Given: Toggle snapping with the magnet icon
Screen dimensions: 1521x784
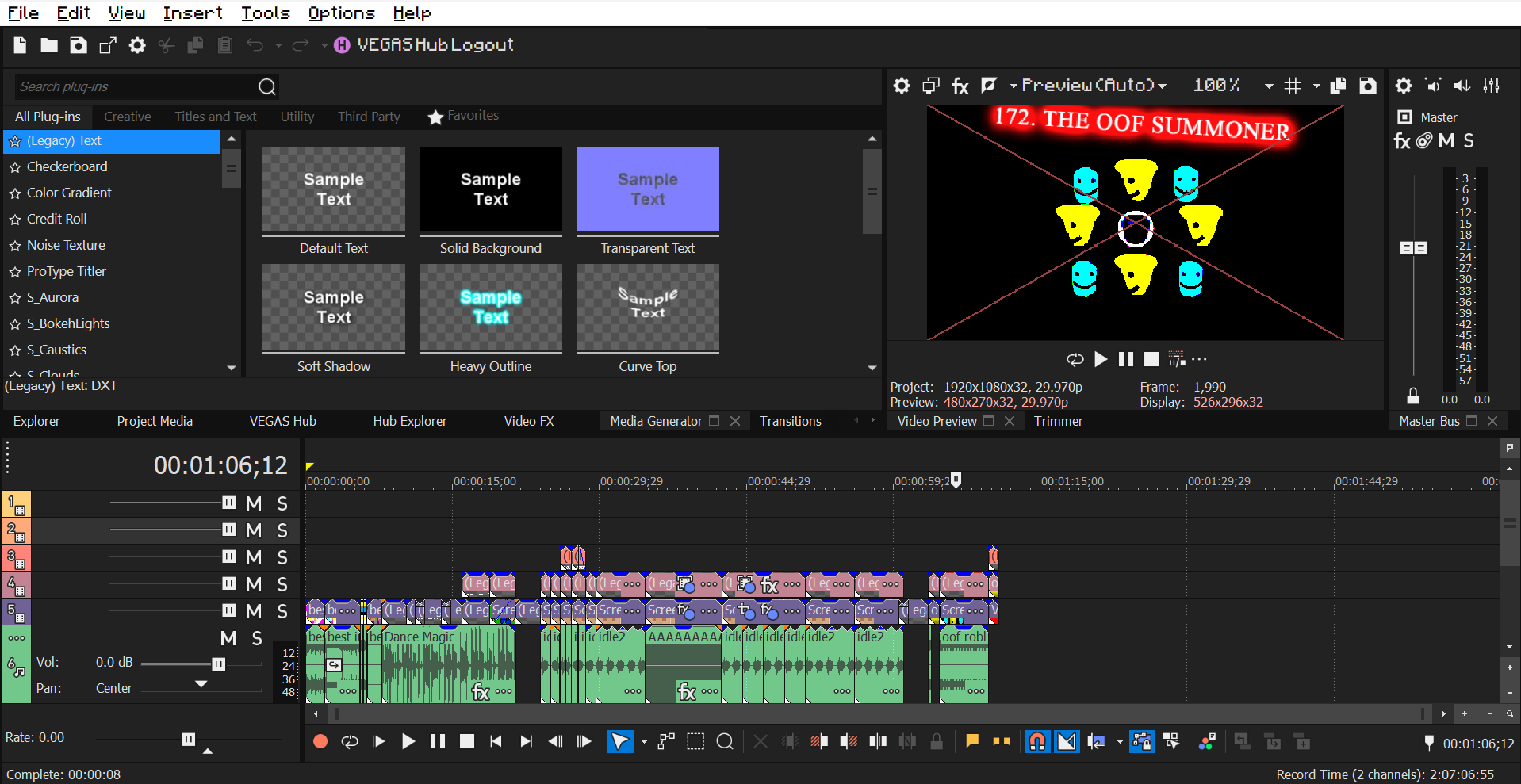Looking at the screenshot, I should tap(1037, 742).
